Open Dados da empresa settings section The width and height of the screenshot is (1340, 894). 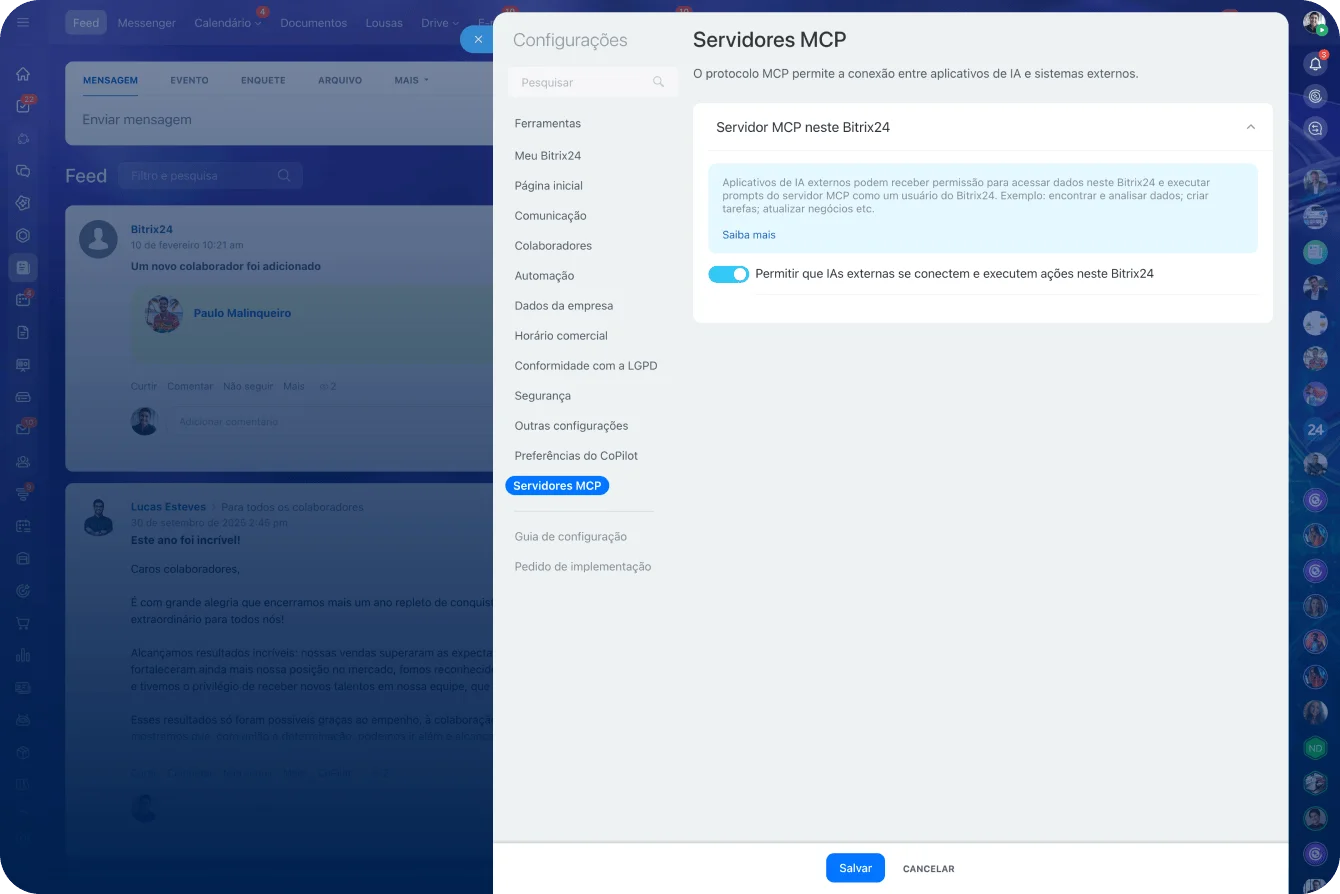pos(564,306)
